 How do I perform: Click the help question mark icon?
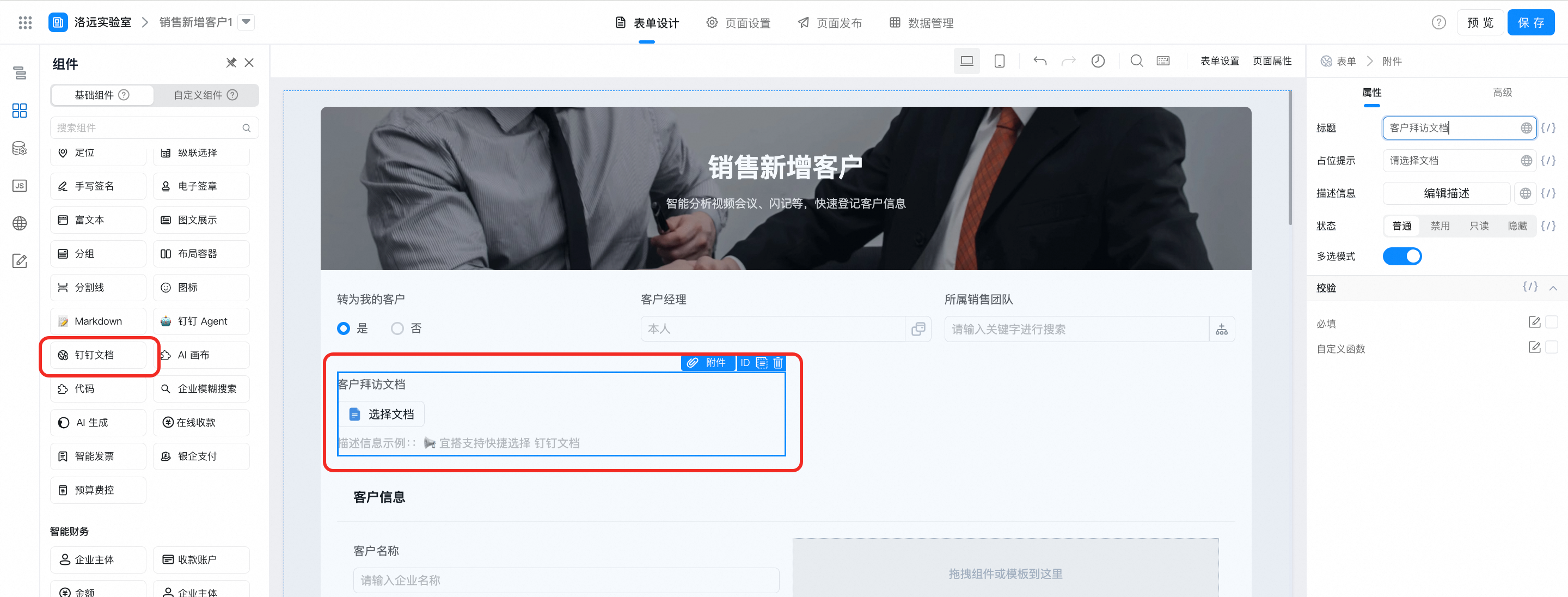pos(1438,22)
